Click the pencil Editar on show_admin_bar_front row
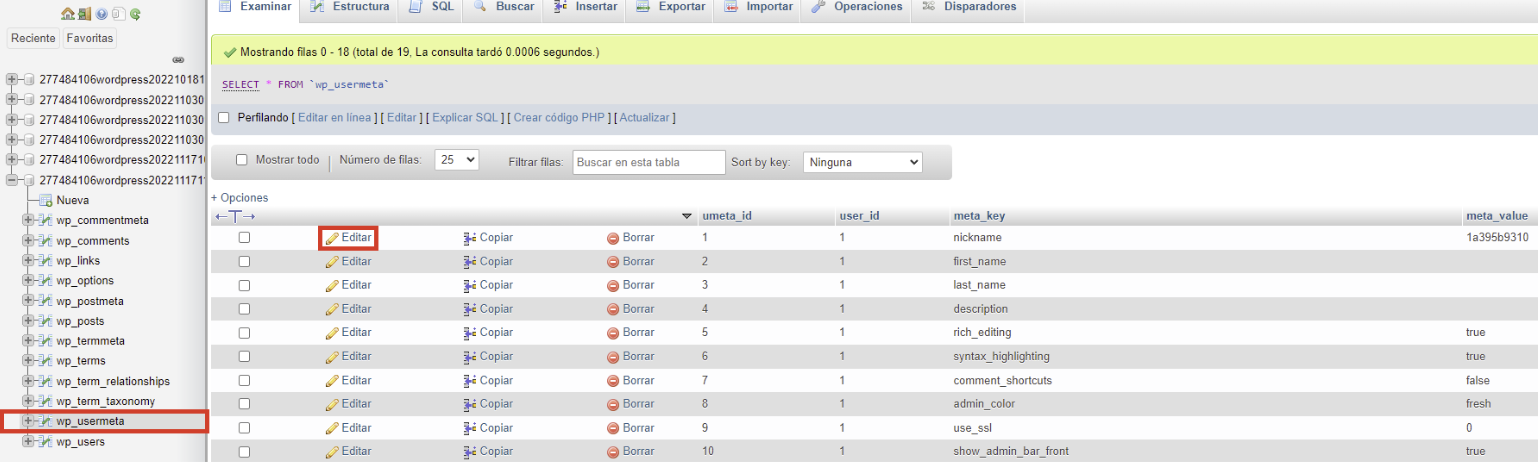The width and height of the screenshot is (1538, 462). pos(349,451)
